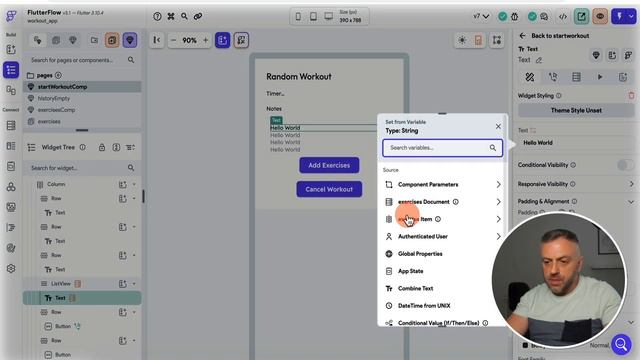
Task: Select the tablet device preview icon
Action: [x=313, y=16]
